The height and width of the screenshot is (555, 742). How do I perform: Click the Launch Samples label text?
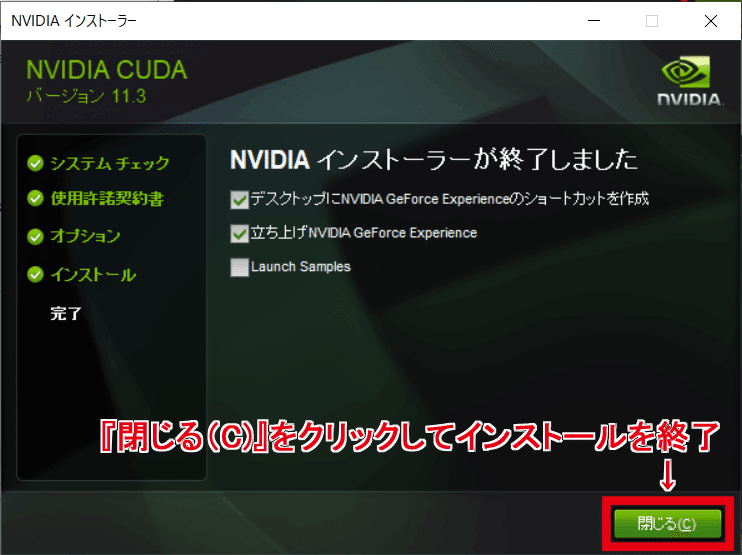[x=301, y=267]
